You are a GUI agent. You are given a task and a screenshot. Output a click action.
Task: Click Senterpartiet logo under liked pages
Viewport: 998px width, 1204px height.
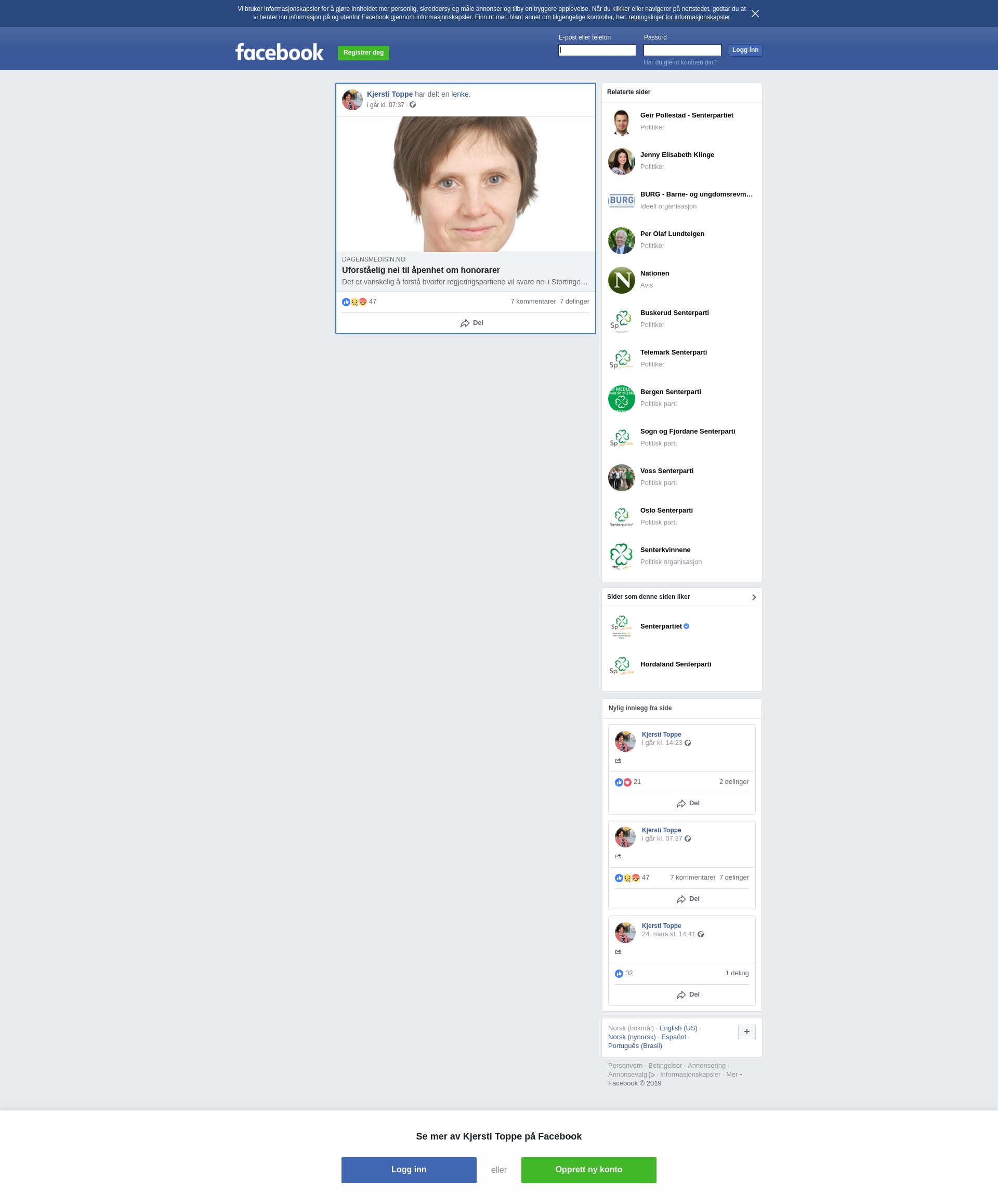[x=621, y=627]
